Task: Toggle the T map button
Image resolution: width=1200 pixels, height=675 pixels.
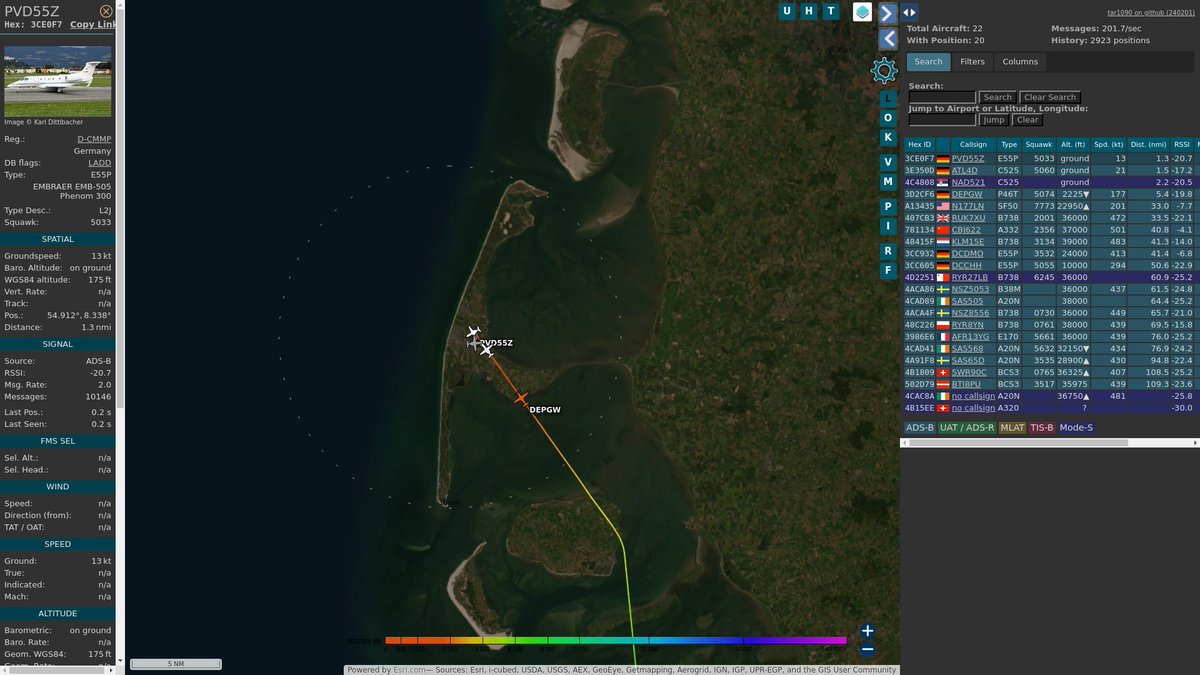Action: click(x=830, y=11)
